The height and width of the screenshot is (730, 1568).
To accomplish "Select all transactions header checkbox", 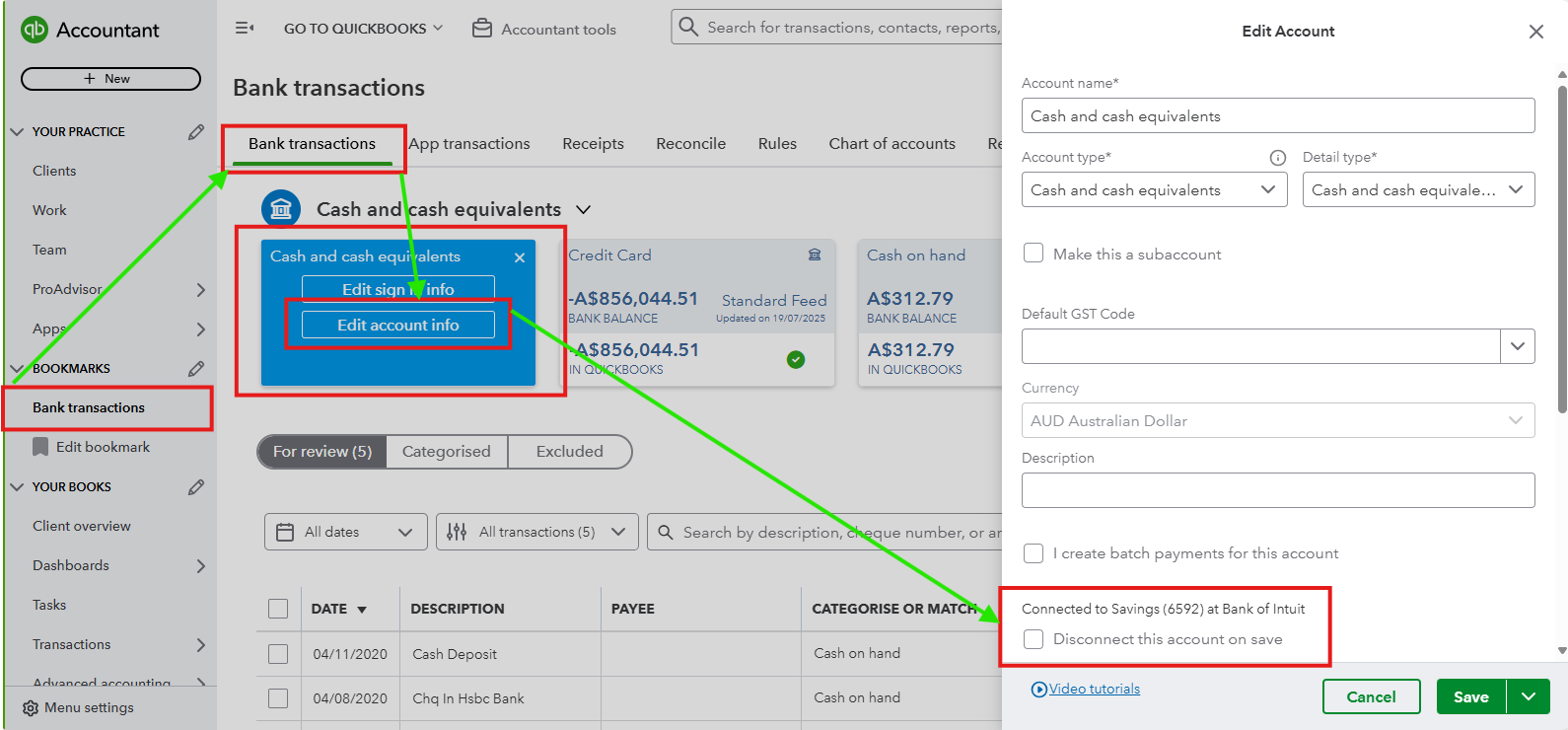I will pyautogui.click(x=278, y=609).
